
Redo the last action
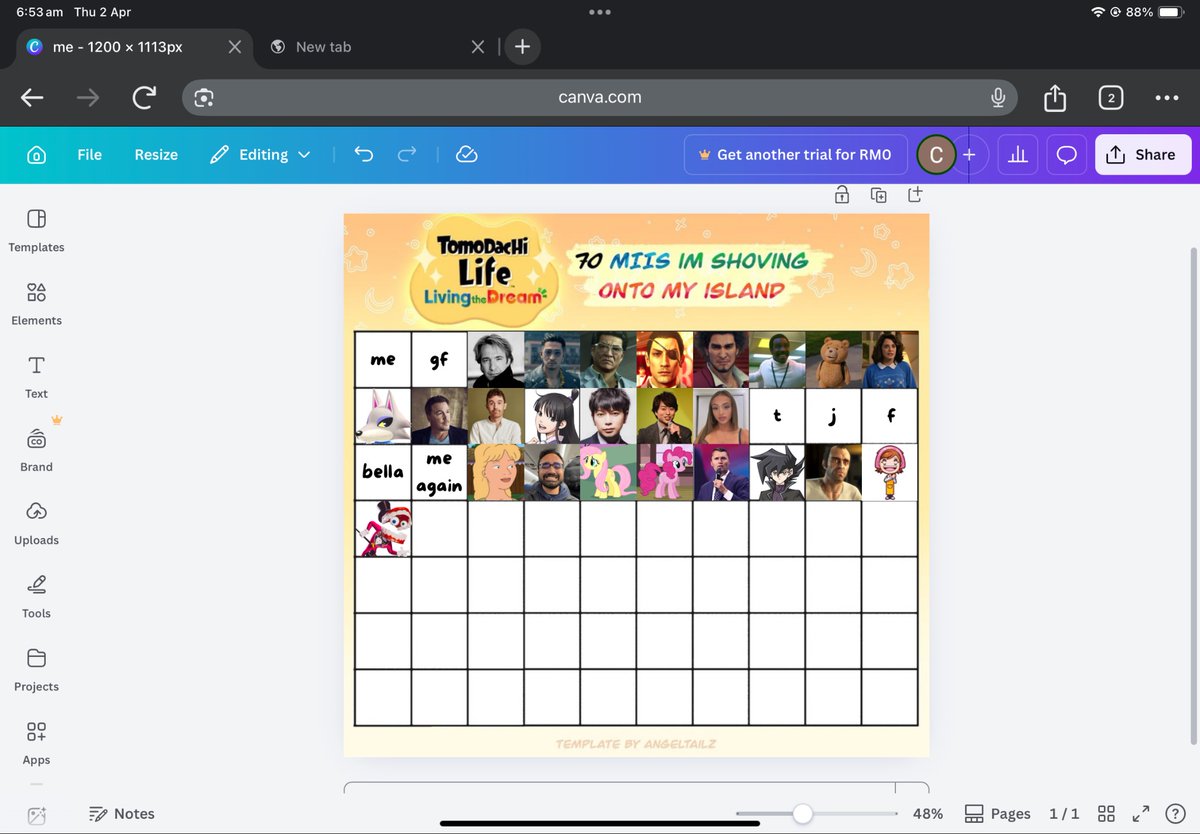click(x=407, y=155)
